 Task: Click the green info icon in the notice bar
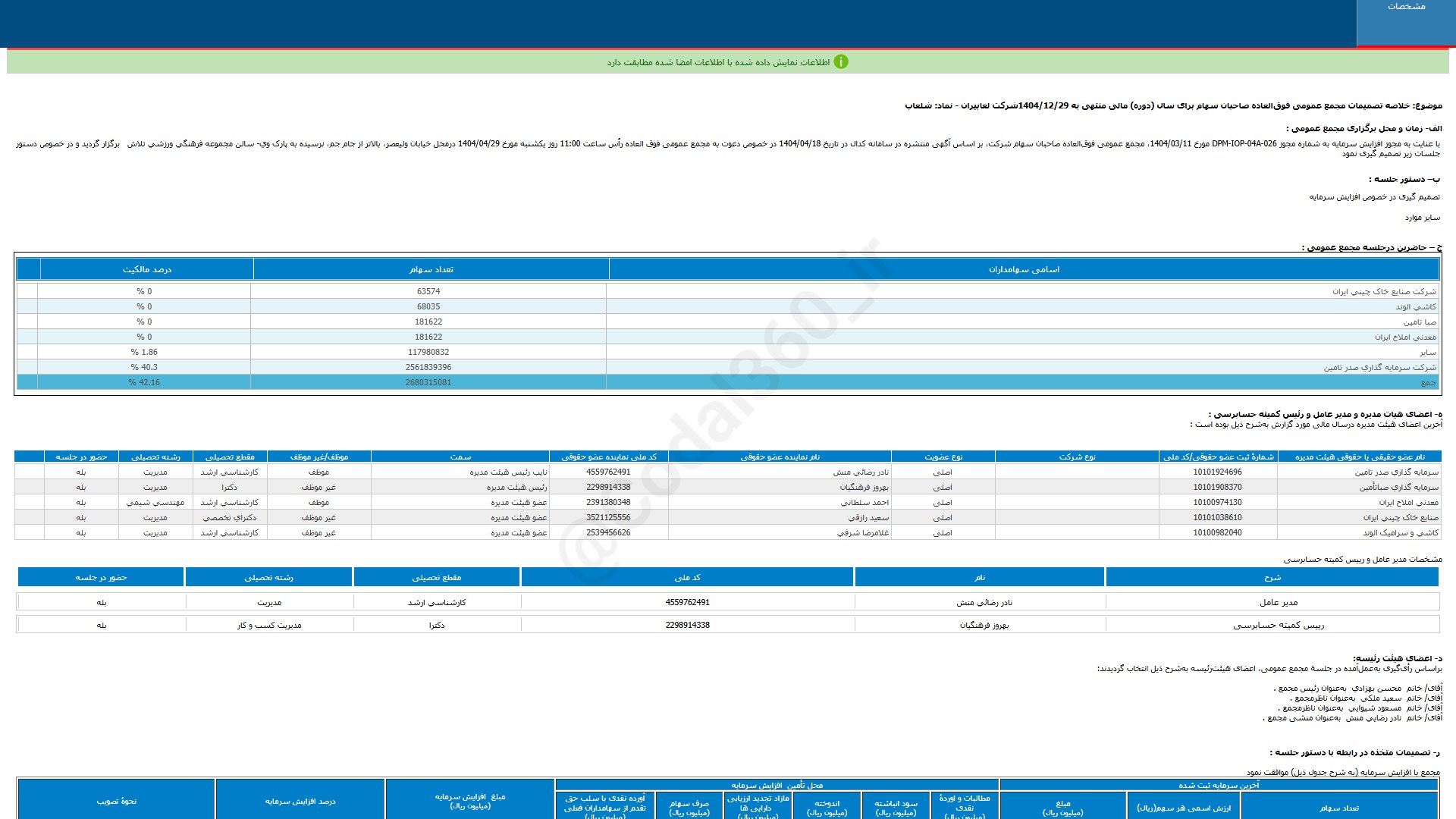(x=841, y=62)
